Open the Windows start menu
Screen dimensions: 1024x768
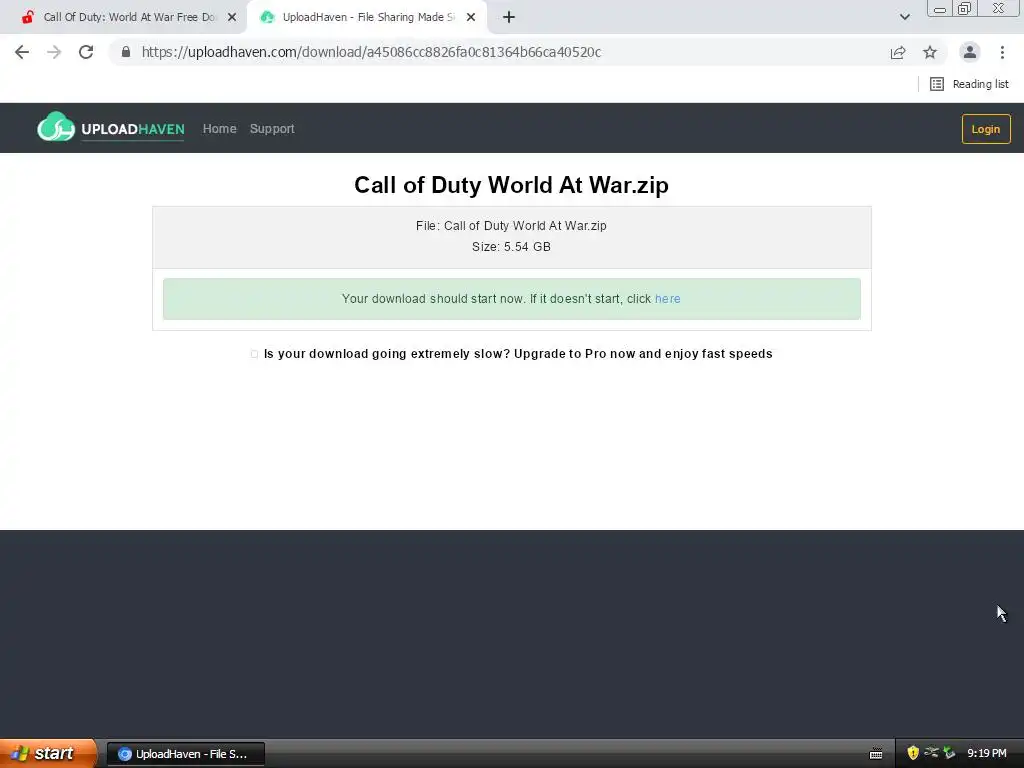pos(48,753)
